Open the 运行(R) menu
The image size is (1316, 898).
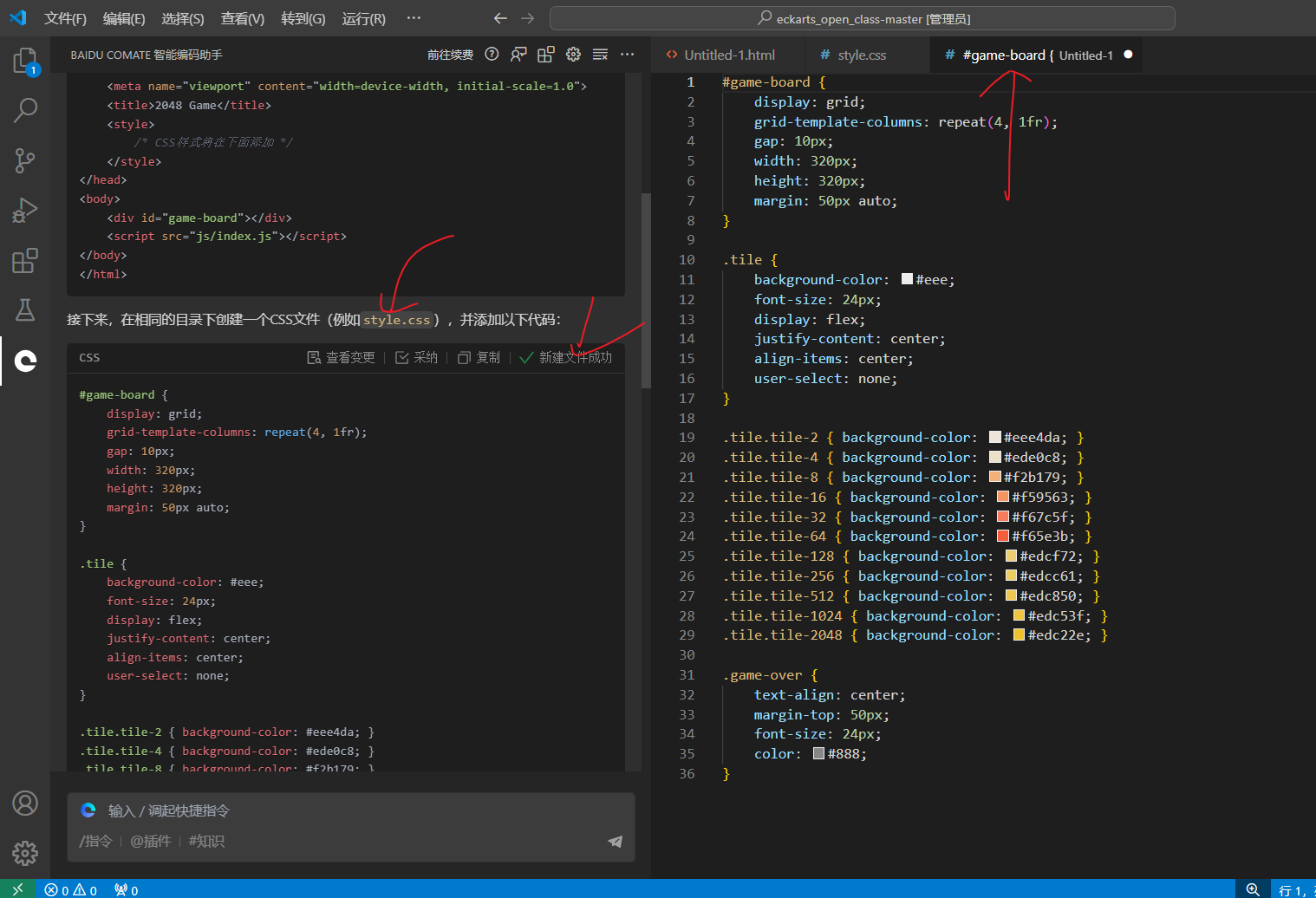[x=363, y=18]
